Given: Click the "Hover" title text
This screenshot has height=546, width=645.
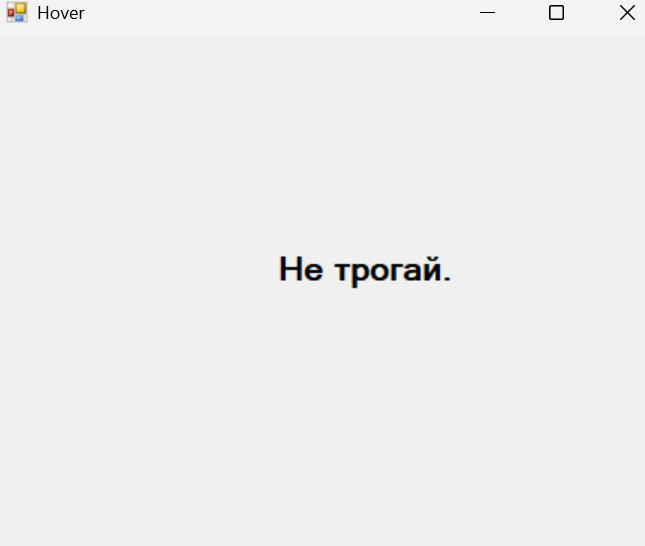Looking at the screenshot, I should [61, 13].
